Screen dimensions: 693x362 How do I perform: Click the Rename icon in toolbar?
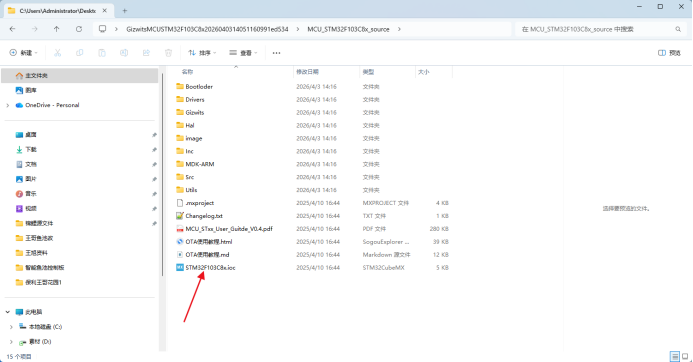pos(124,53)
